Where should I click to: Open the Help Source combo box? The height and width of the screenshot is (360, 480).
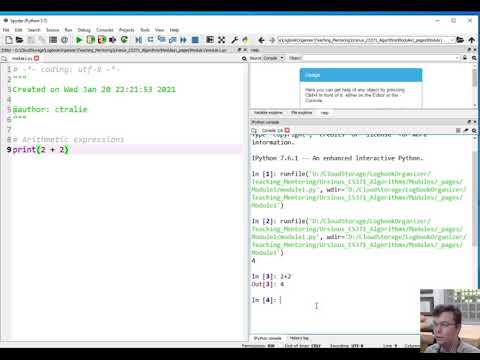[x=274, y=58]
